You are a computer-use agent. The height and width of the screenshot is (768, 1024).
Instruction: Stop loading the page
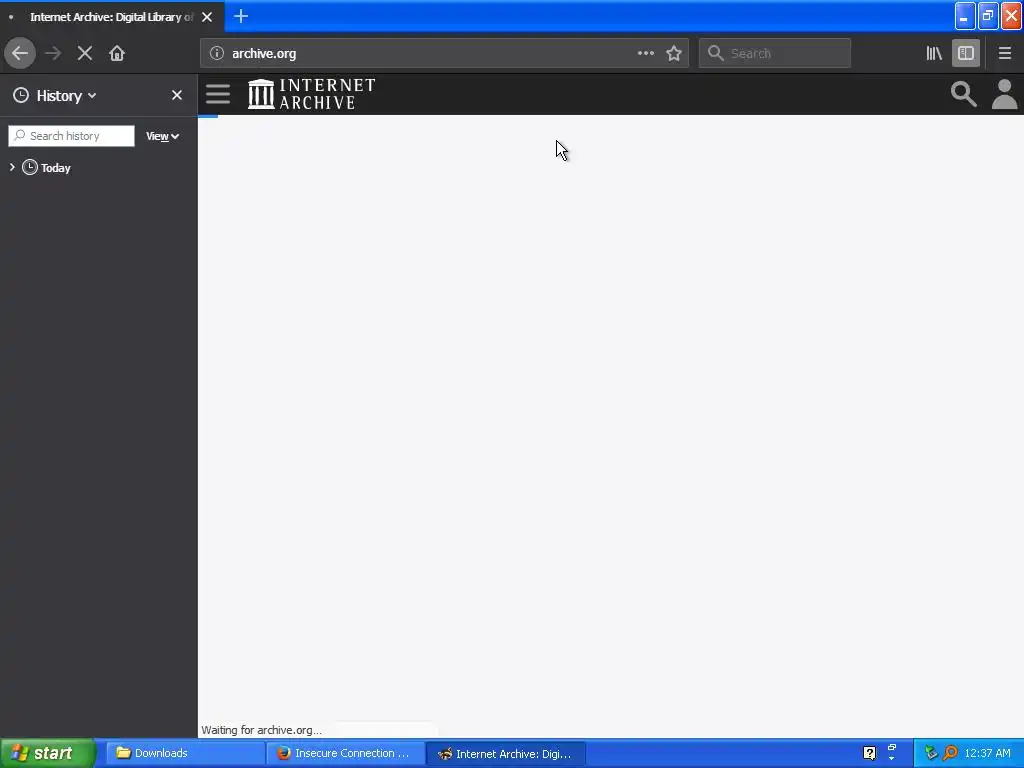coord(85,54)
